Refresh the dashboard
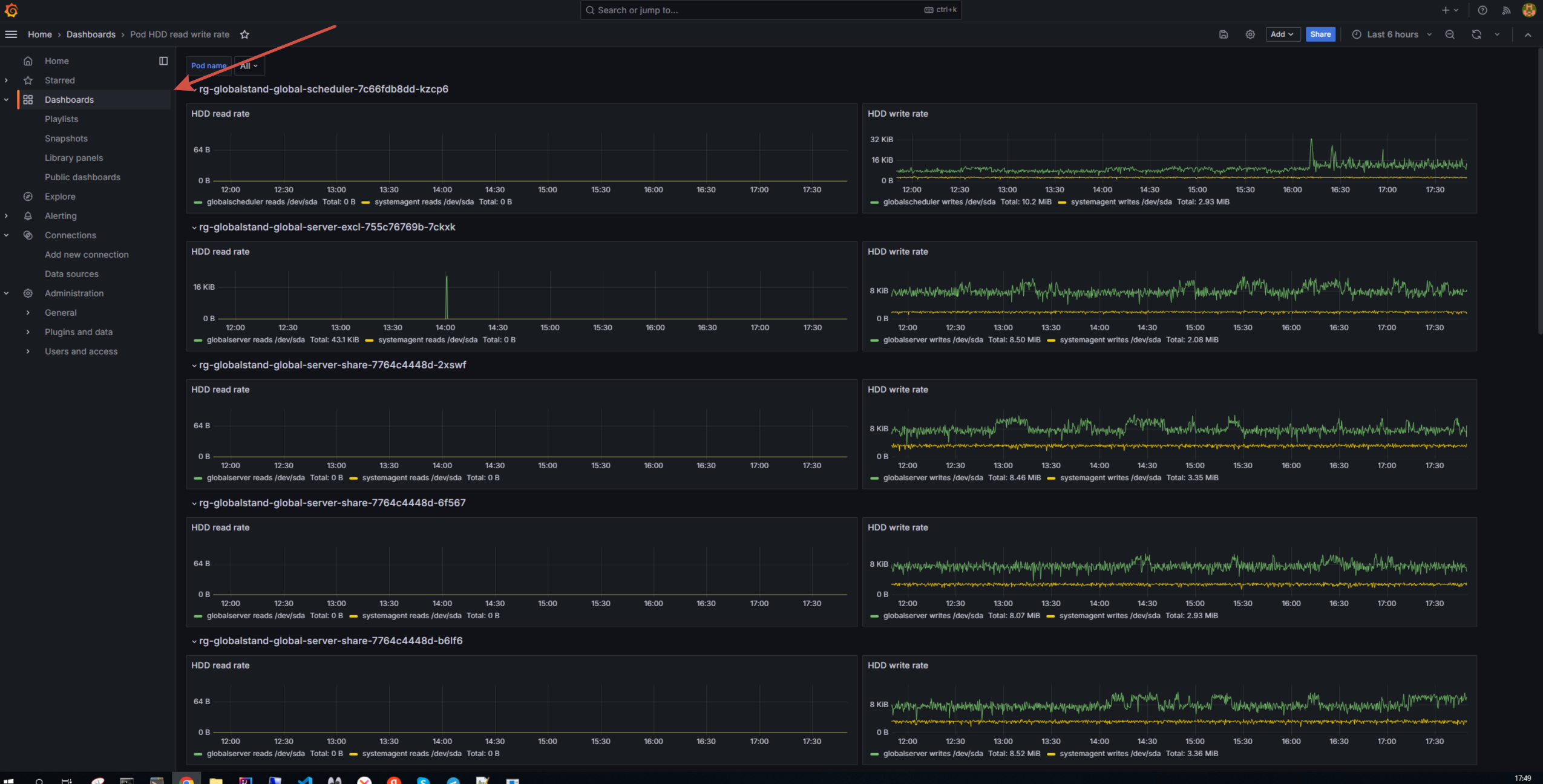1543x784 pixels. [x=1476, y=34]
